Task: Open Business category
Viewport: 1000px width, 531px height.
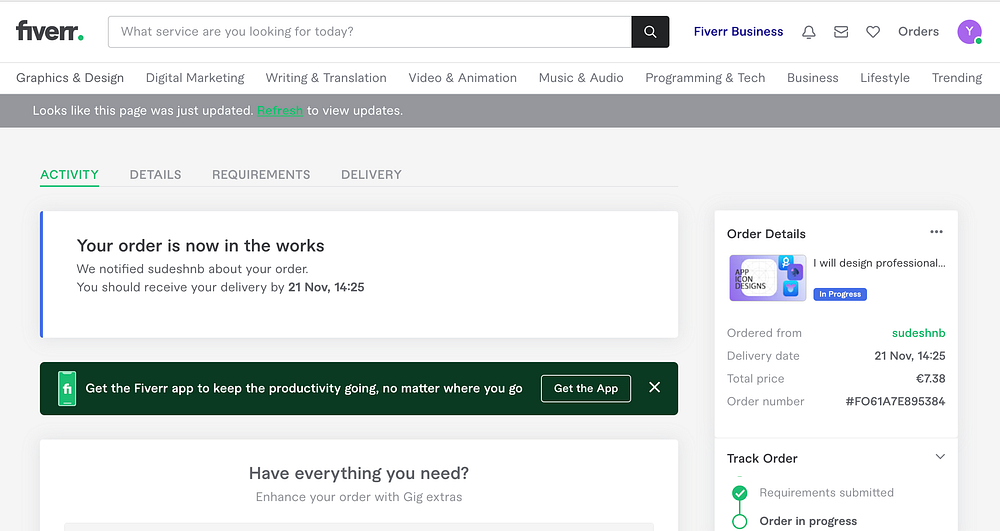Action: coord(812,78)
